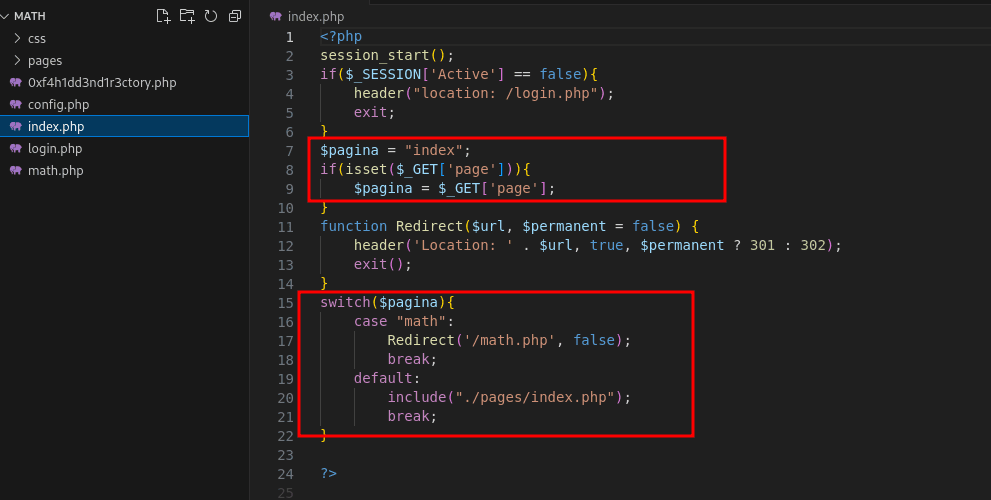This screenshot has height=500, width=991.
Task: Open math.php from the explorer
Action: click(56, 171)
